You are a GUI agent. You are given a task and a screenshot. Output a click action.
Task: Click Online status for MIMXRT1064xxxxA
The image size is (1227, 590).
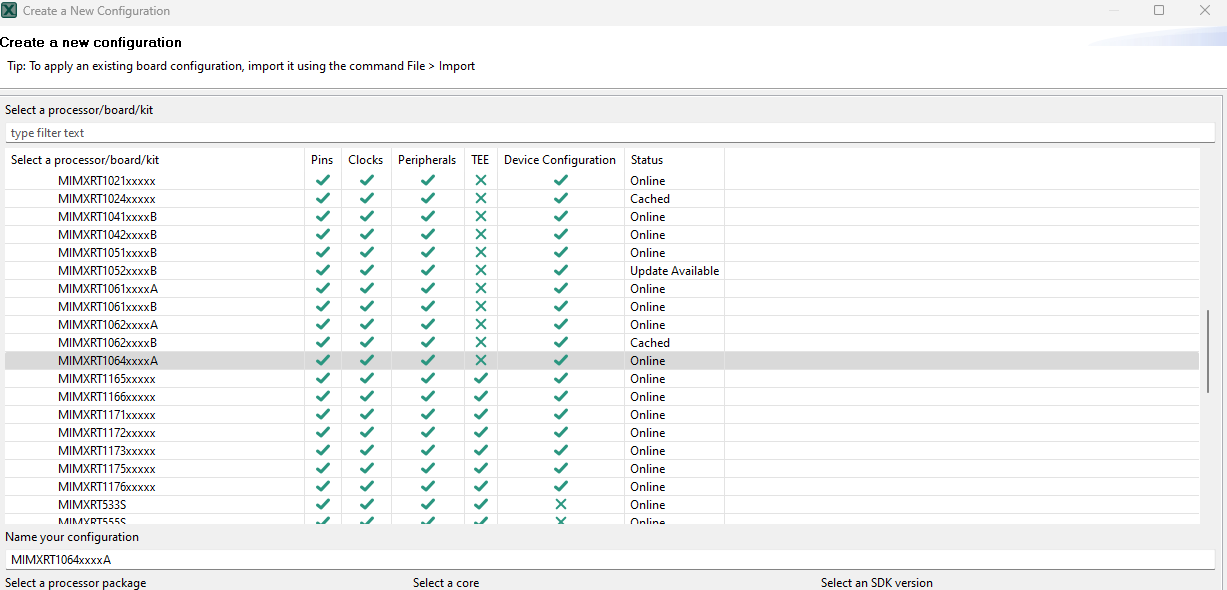pos(647,361)
